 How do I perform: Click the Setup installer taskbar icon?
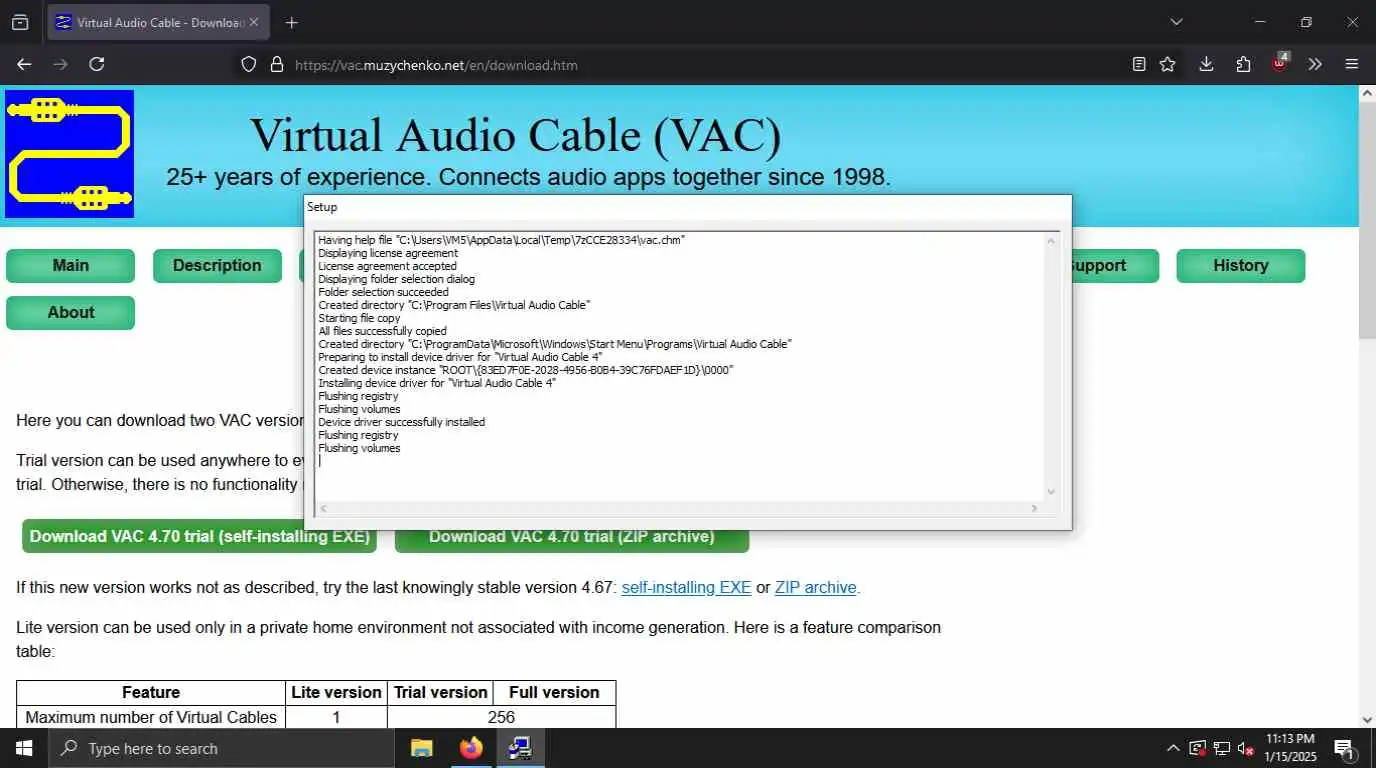[520, 748]
